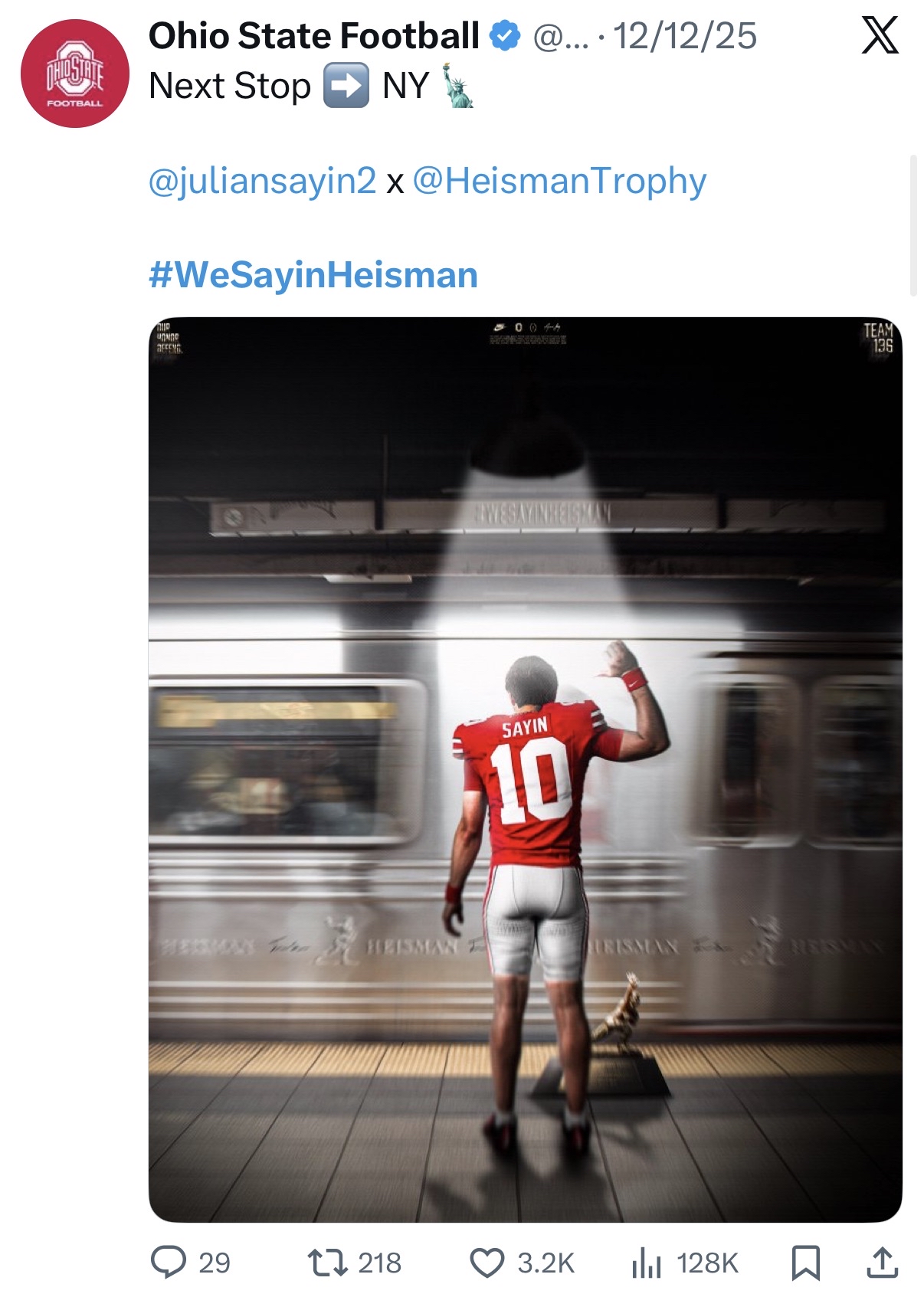The height and width of the screenshot is (1307, 924).
Task: Click the X logo icon
Action: (880, 35)
